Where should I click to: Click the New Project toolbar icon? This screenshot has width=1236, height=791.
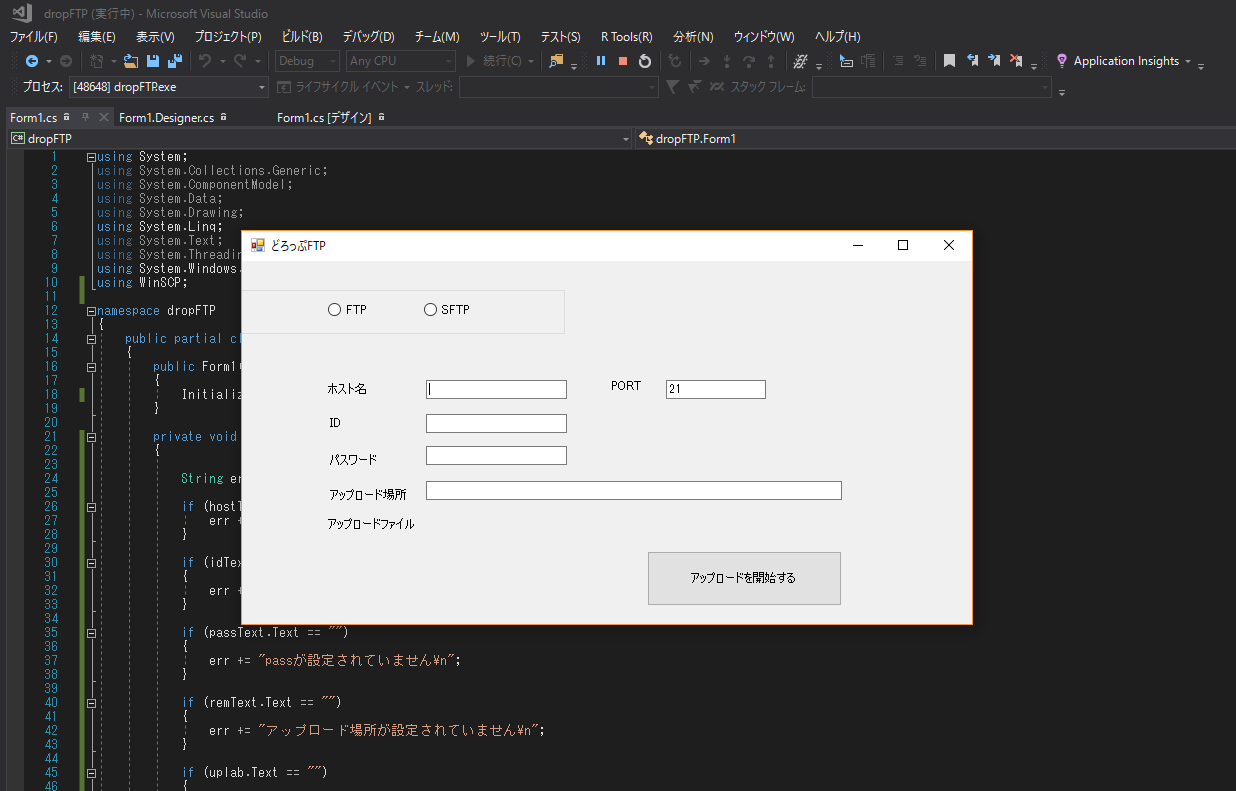point(97,61)
